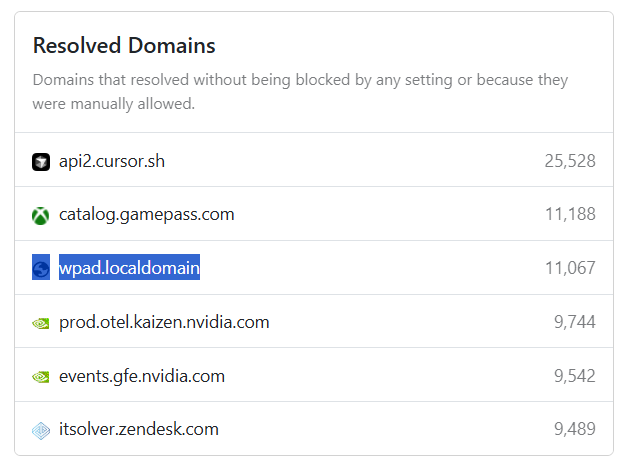Click the 9,489 count for zendesk
Image resolution: width=619 pixels, height=465 pixels.
(x=575, y=429)
